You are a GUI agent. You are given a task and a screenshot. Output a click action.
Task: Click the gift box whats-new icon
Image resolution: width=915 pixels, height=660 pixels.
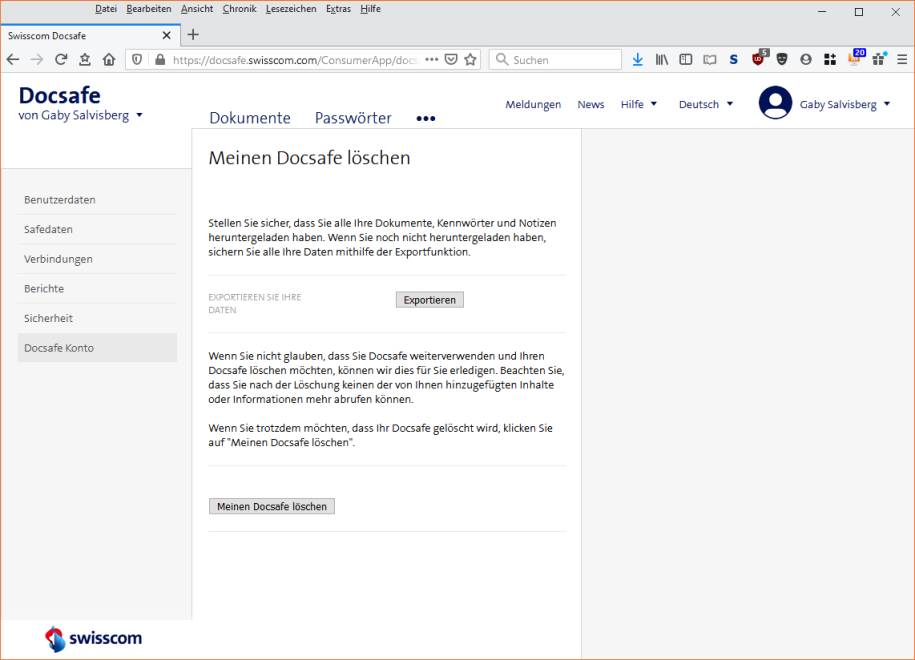pos(879,59)
